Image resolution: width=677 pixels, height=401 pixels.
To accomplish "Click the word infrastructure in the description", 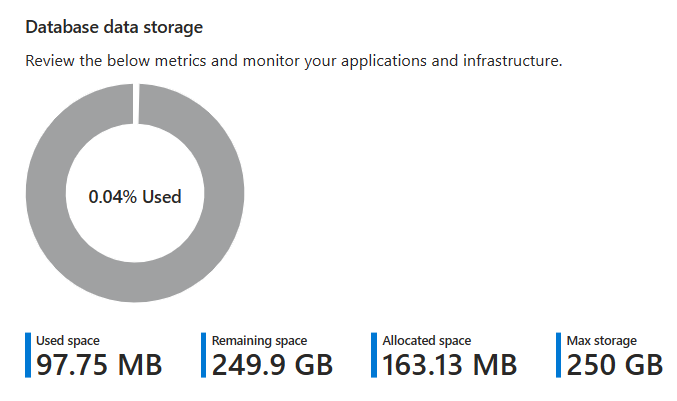I will pyautogui.click(x=512, y=61).
